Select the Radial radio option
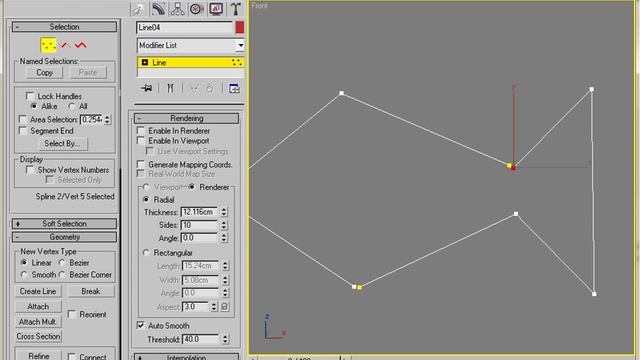640x360 pixels. point(146,199)
